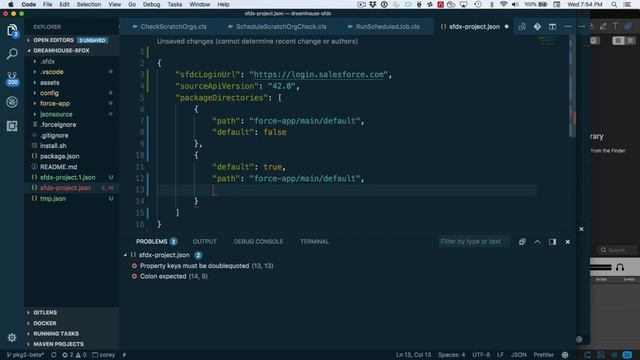Open the Tasks menu
The width and height of the screenshot is (640, 360).
pyautogui.click(x=175, y=4)
